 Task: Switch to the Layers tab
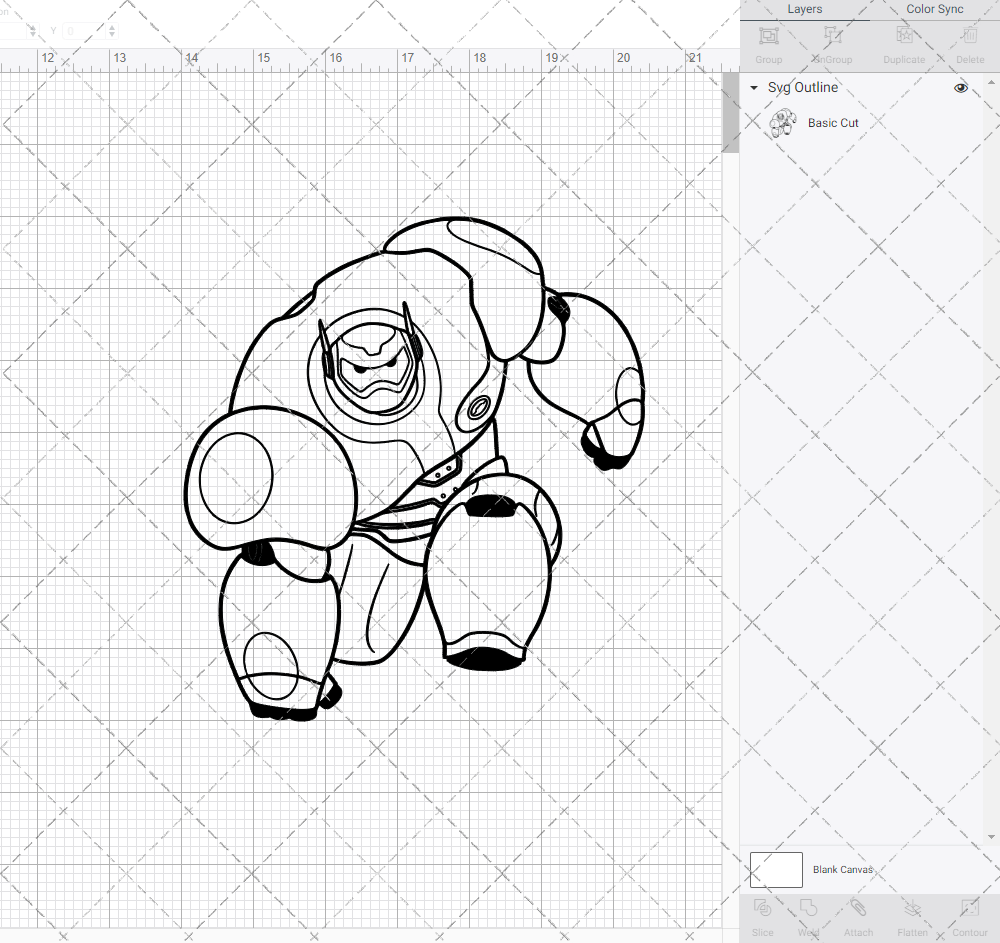coord(804,9)
